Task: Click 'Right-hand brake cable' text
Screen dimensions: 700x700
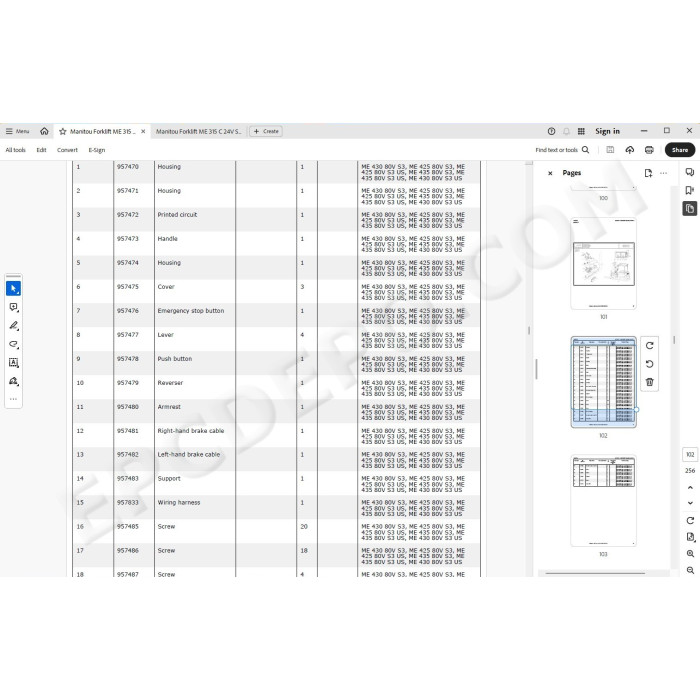Action: (x=191, y=431)
